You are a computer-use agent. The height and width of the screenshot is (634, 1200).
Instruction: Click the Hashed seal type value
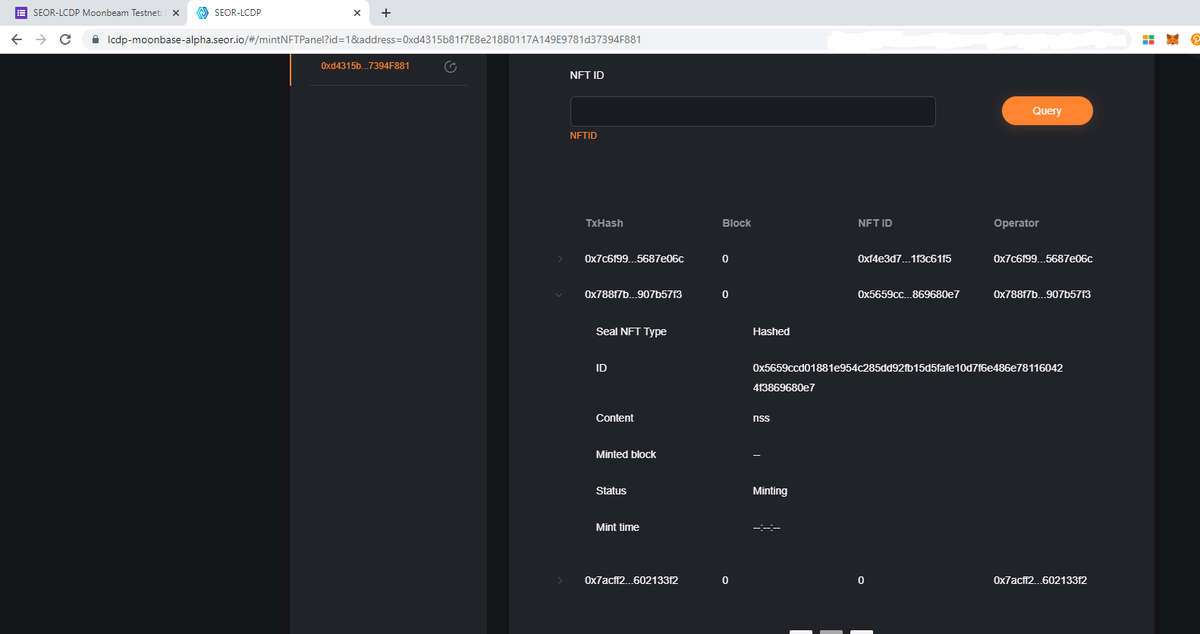coord(771,331)
